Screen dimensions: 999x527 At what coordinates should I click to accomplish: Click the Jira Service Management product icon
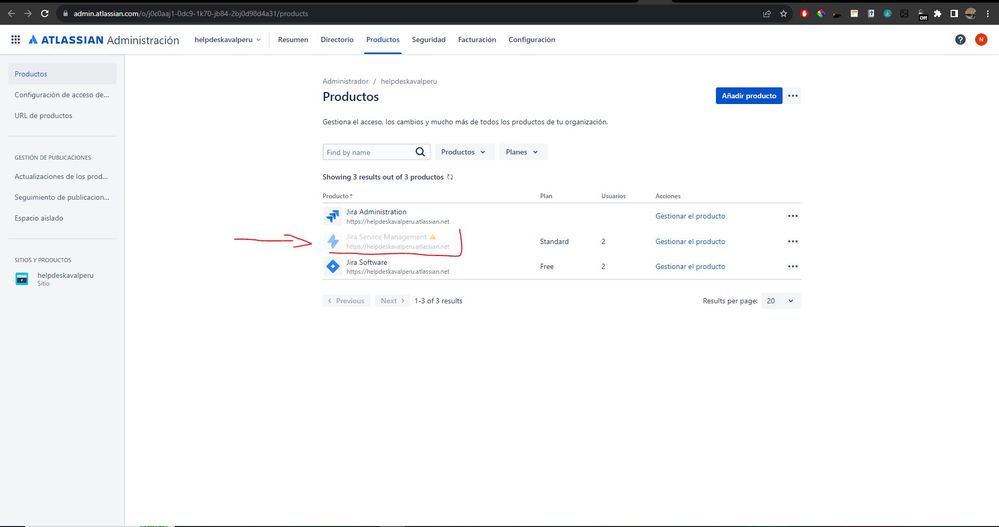pyautogui.click(x=333, y=242)
